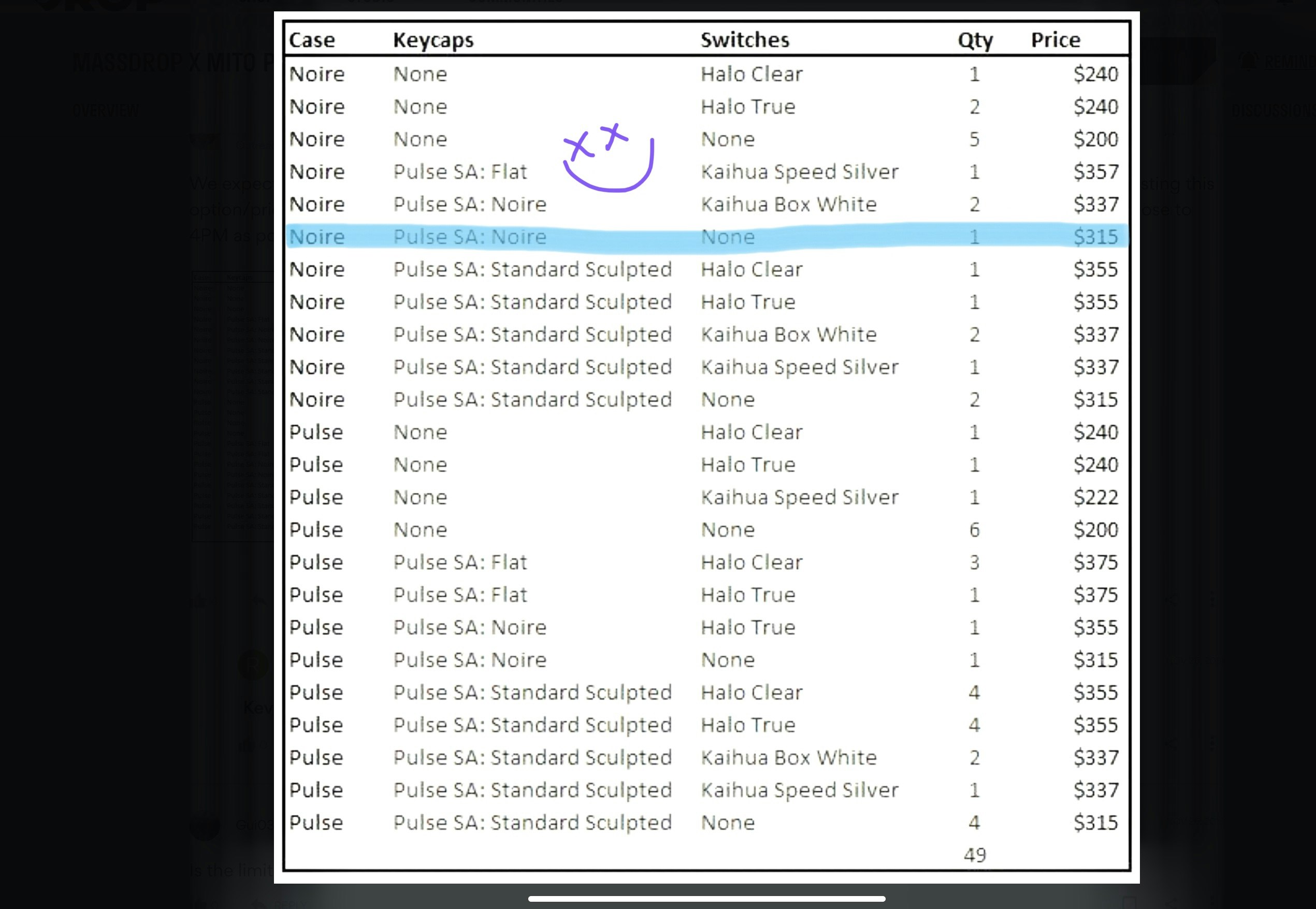
Task: Click the Keycaps column header
Action: (x=433, y=40)
